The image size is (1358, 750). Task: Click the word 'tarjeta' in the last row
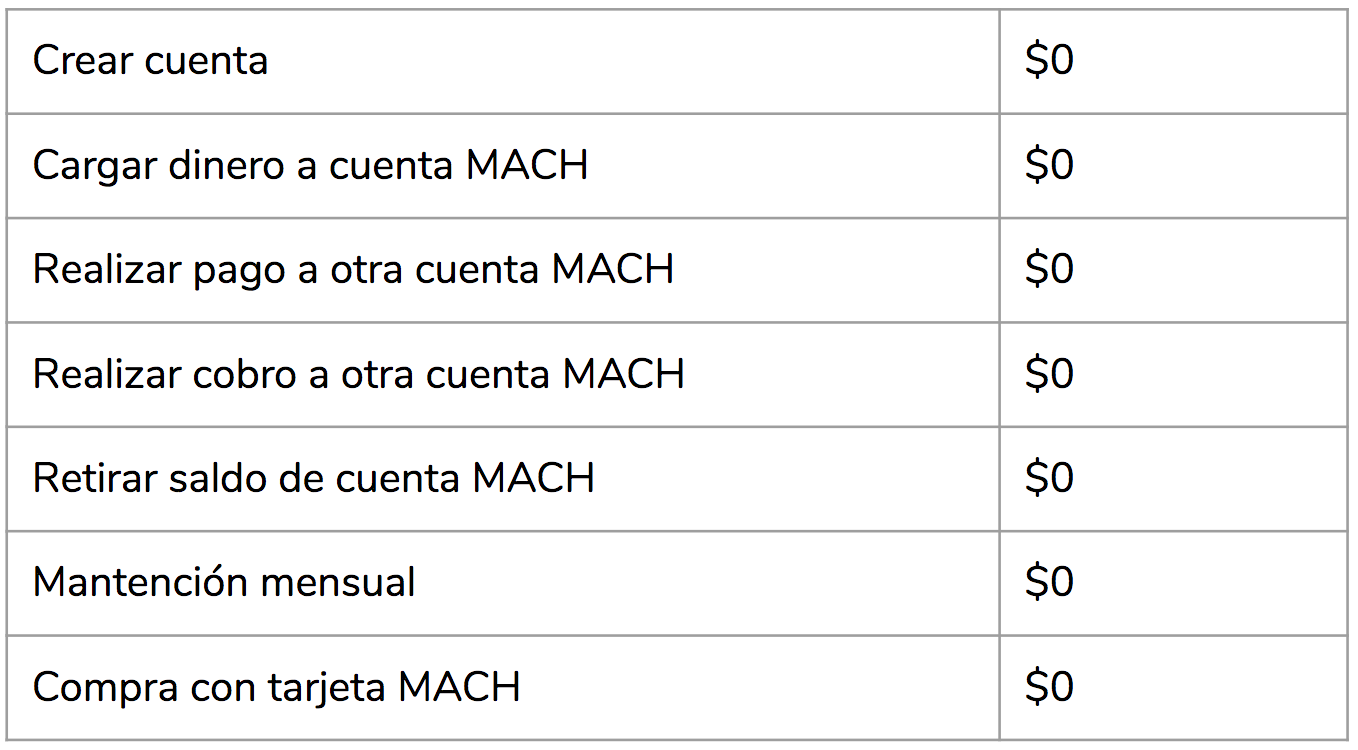[x=328, y=688]
